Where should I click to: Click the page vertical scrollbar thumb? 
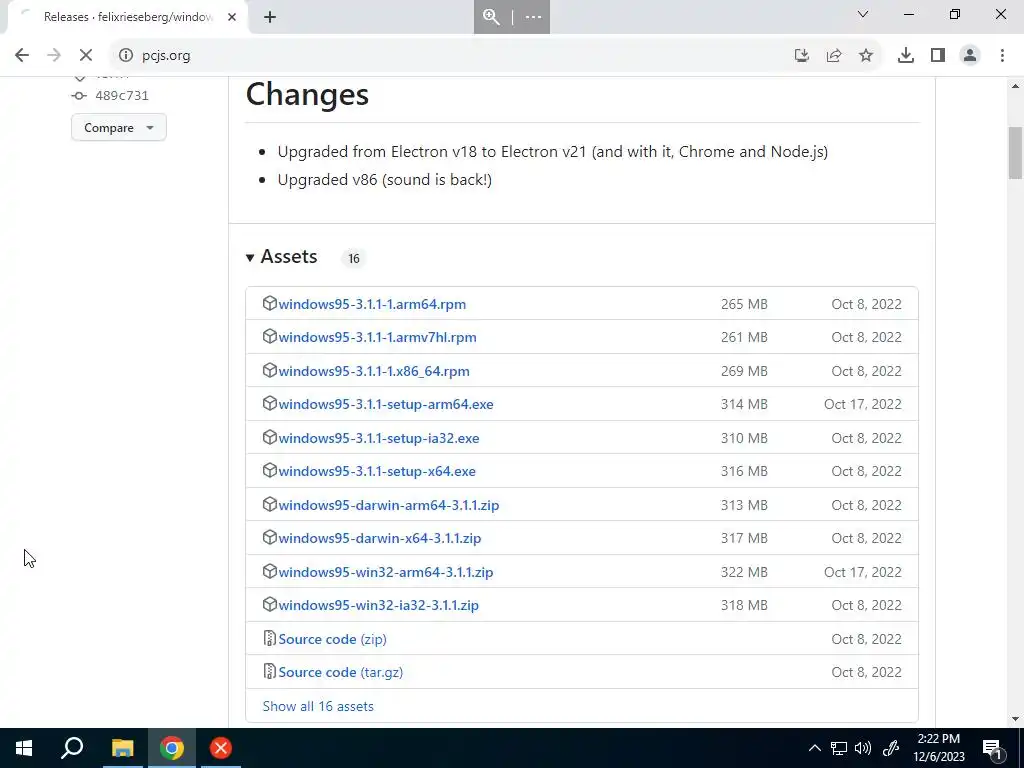(x=1015, y=153)
